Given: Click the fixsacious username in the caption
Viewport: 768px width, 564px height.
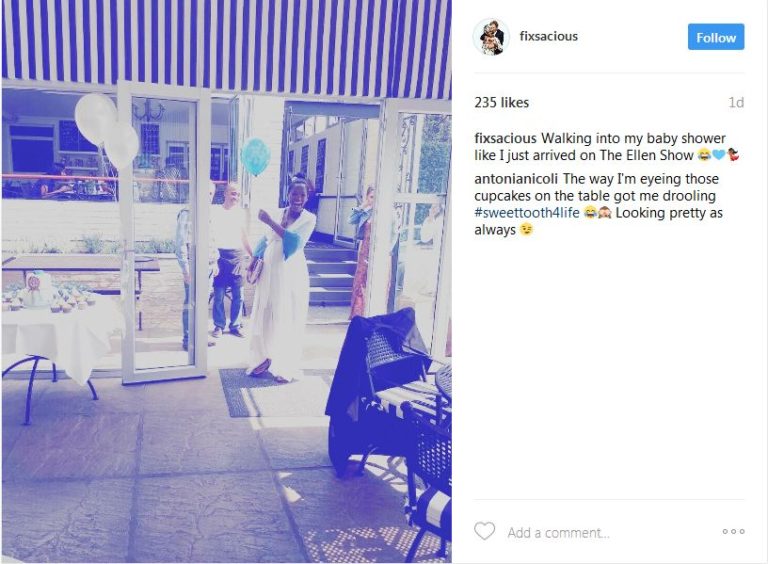Looking at the screenshot, I should (x=505, y=139).
